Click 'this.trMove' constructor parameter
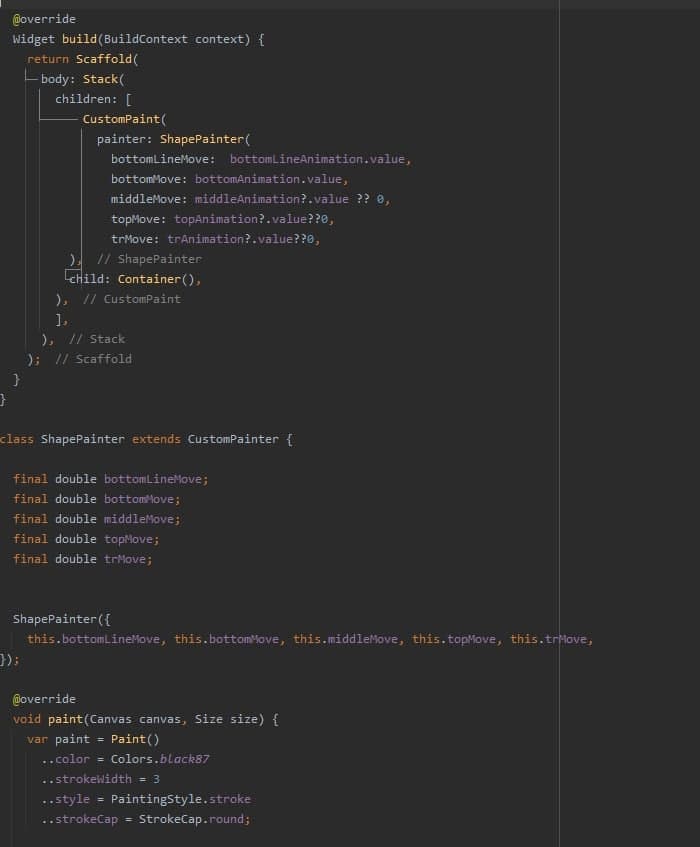 coord(549,638)
